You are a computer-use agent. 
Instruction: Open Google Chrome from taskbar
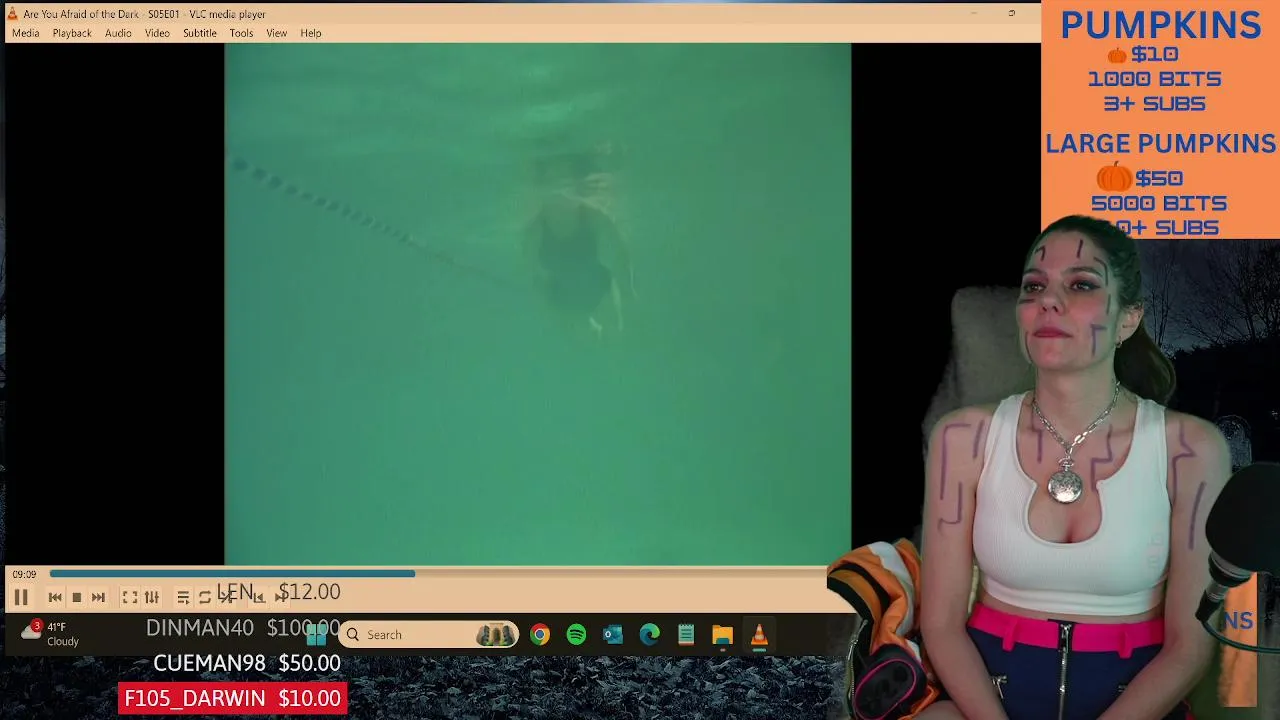pos(540,634)
